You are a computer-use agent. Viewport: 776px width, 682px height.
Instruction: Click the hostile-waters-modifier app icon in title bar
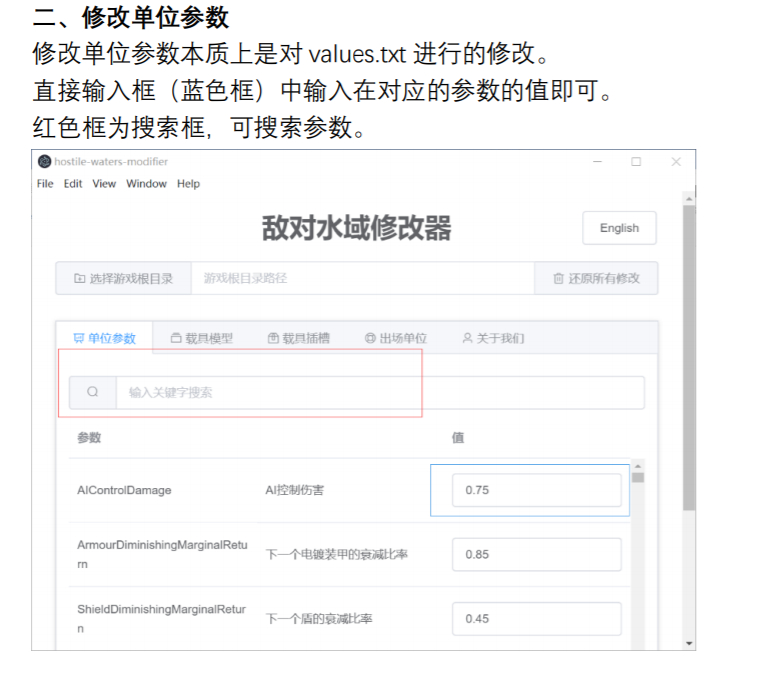(45, 161)
